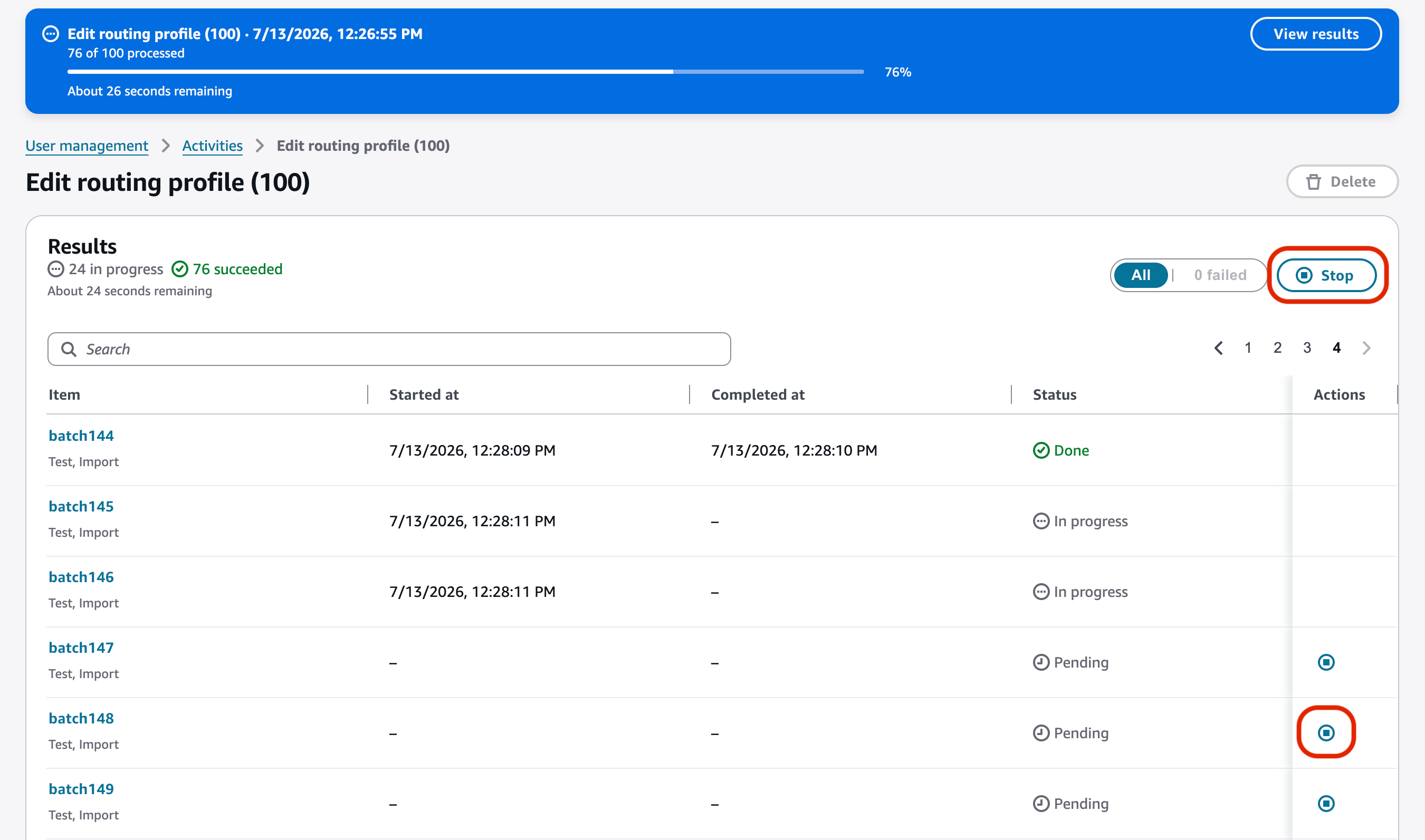The width and height of the screenshot is (1425, 840).
Task: Stop the pending batch149 item
Action: point(1326,804)
